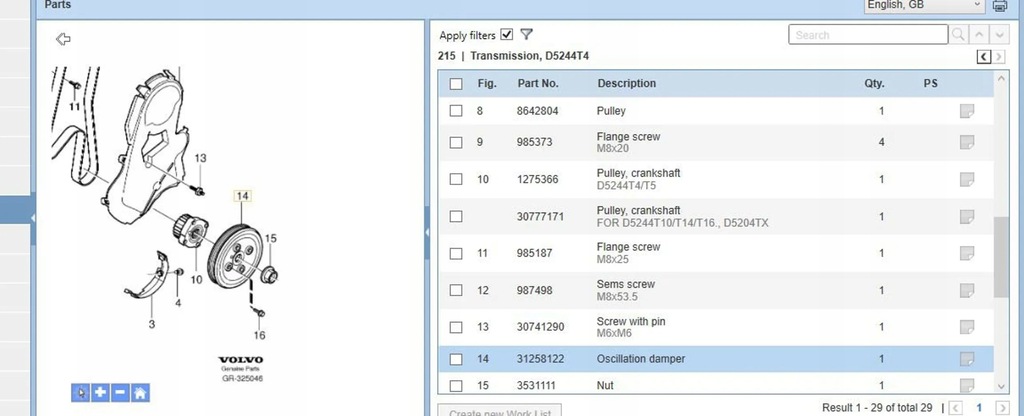
Task: Open note icon for Oscillation damper row
Action: [x=966, y=359]
